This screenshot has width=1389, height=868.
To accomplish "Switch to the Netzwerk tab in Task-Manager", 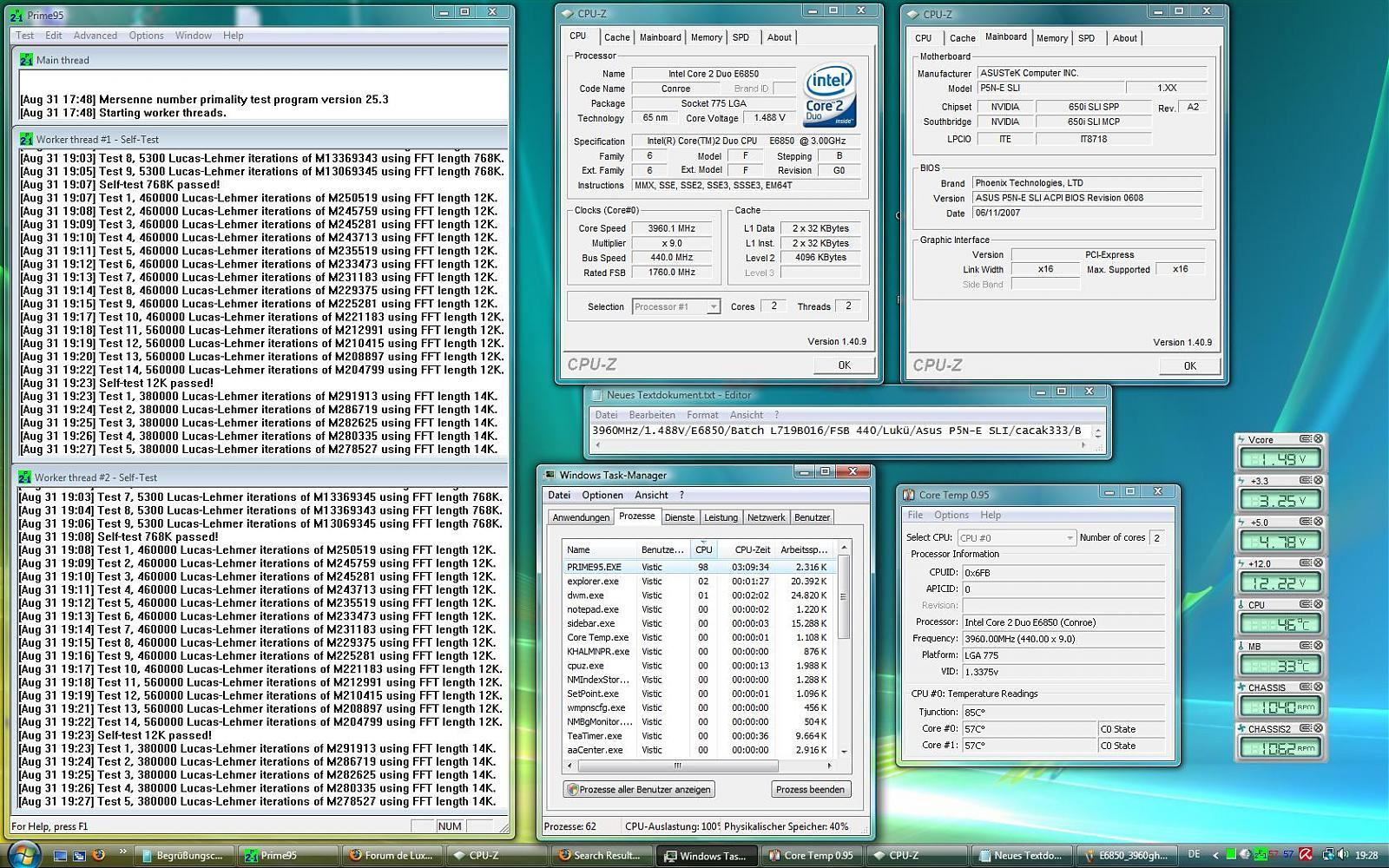I will 766,517.
